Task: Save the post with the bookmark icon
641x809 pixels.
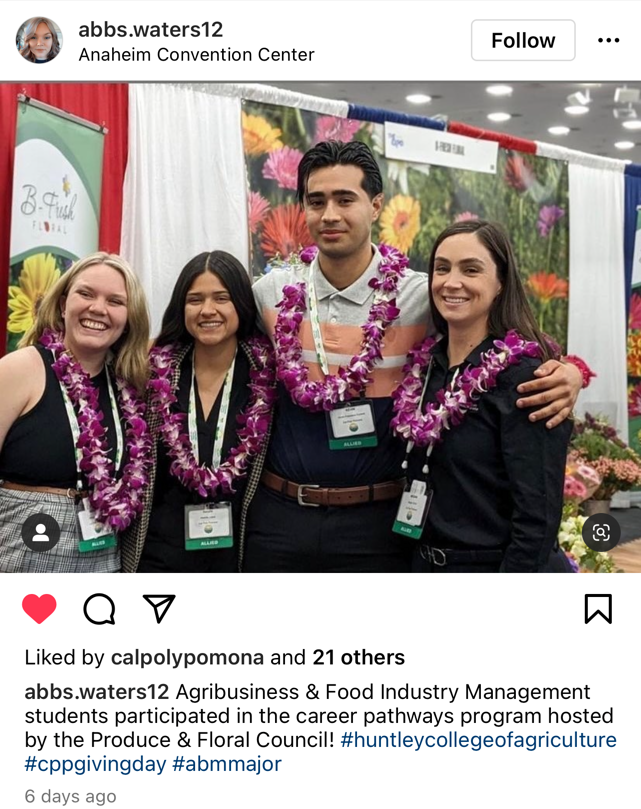Action: (598, 609)
